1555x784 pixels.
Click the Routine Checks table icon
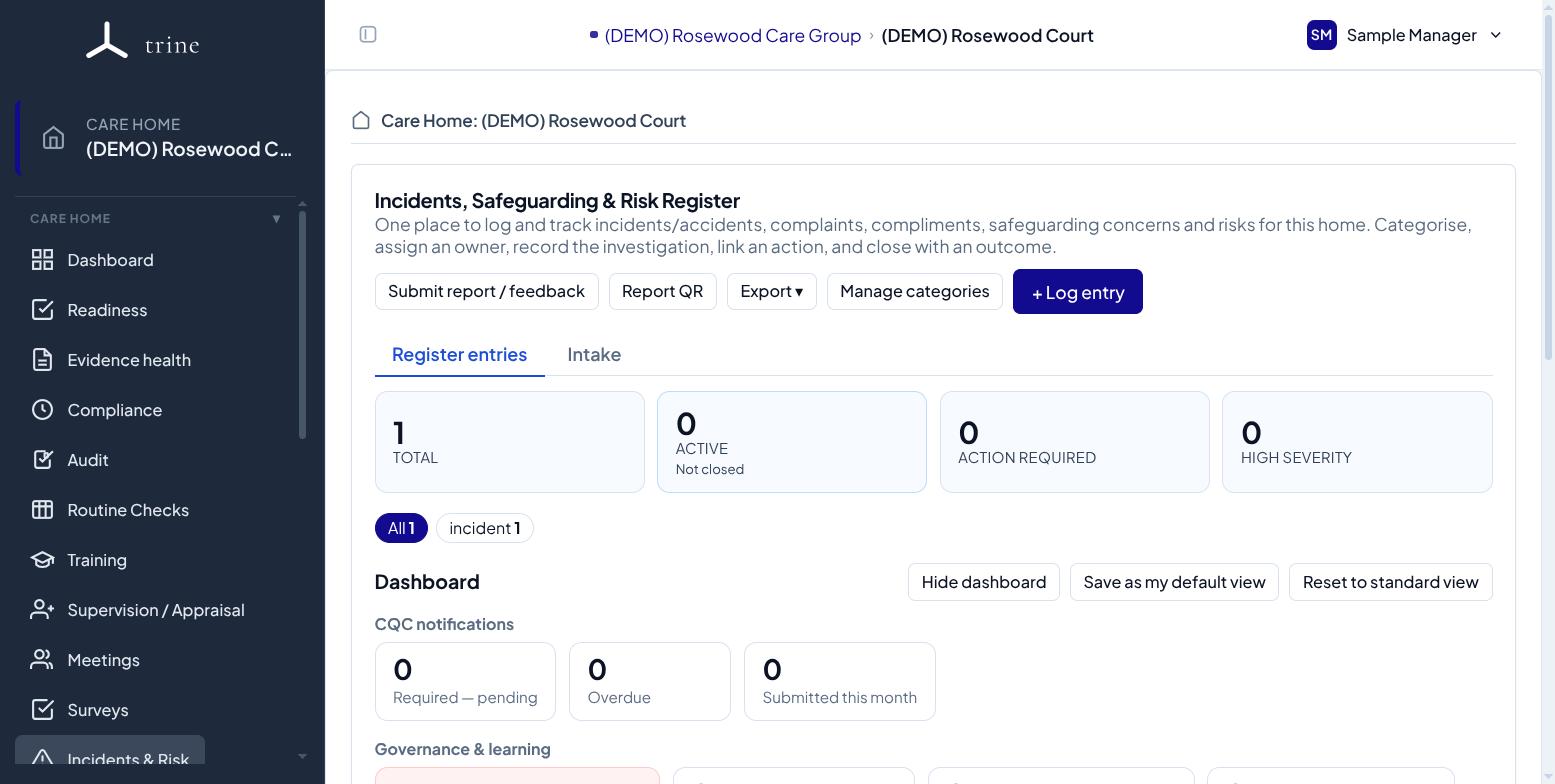(42, 510)
